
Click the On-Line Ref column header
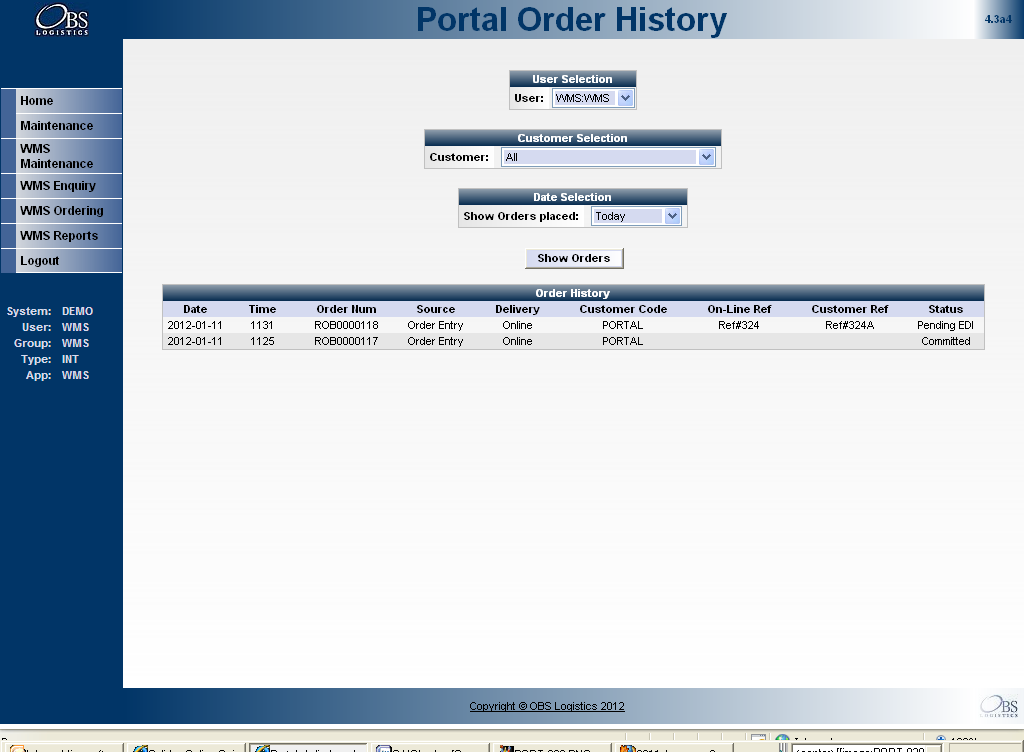pyautogui.click(x=739, y=309)
